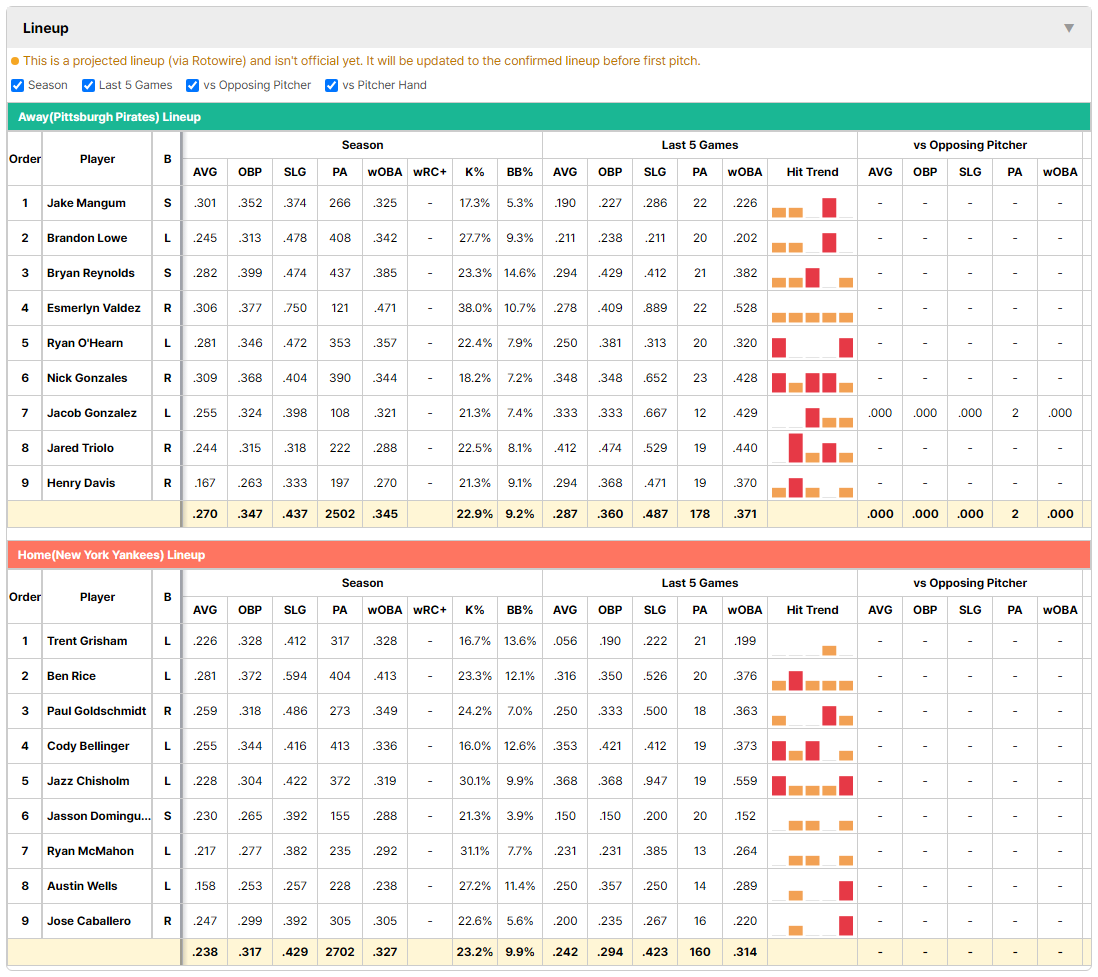Screen dimensions: 1098x977
Task: Open Paul Goldschmidt player link
Action: (x=97, y=711)
